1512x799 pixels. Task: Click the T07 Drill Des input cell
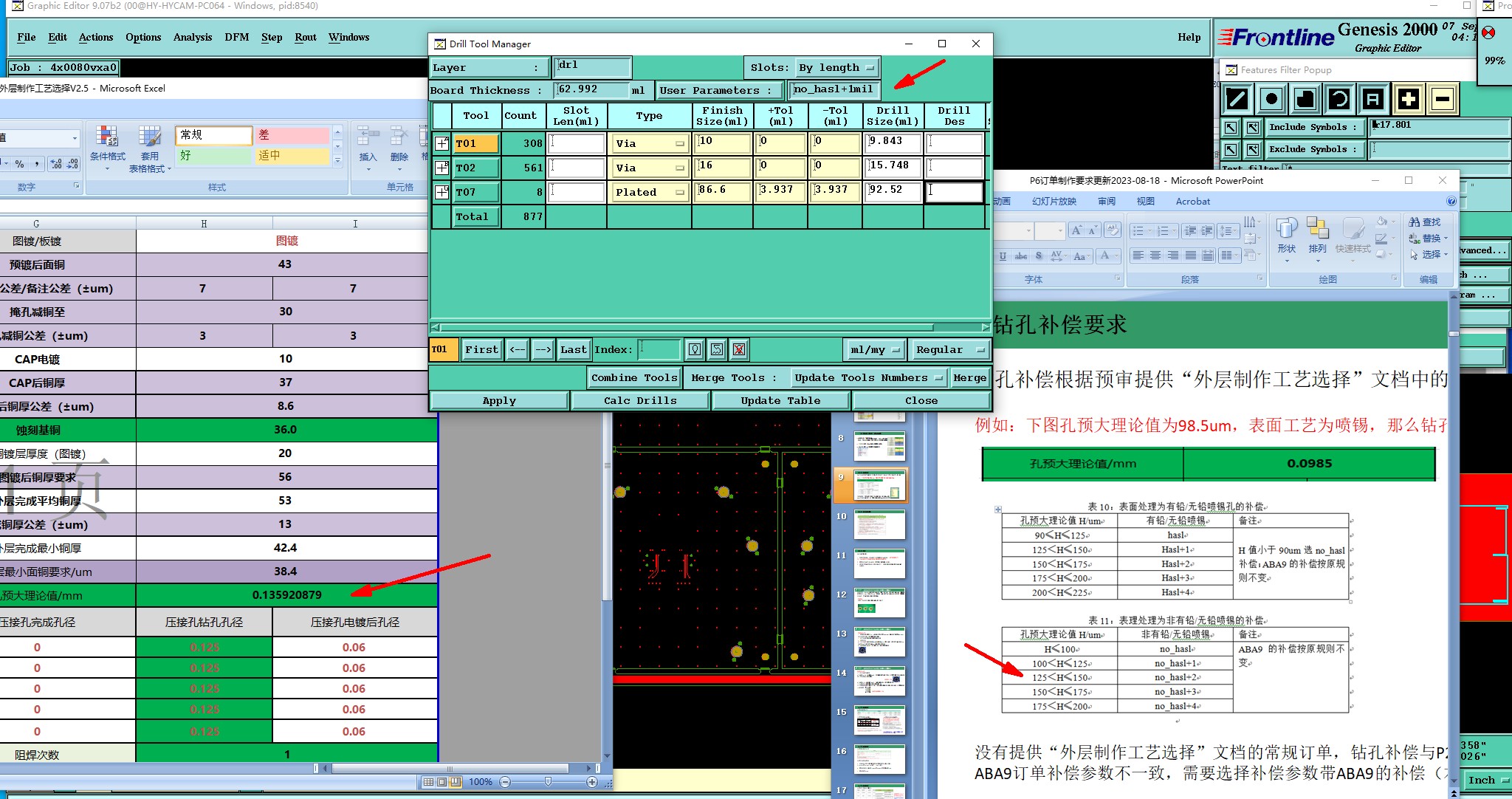955,192
